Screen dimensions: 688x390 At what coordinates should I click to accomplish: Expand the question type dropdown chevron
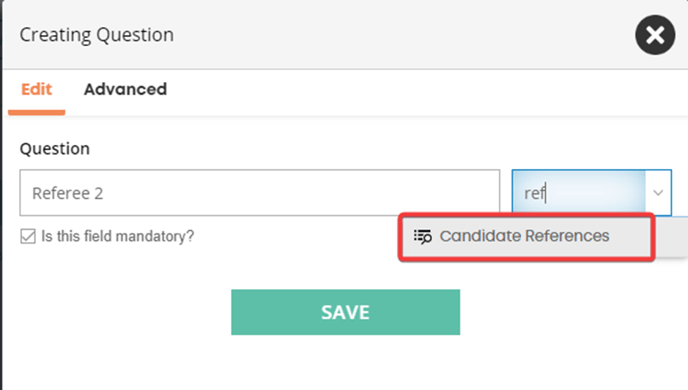coord(658,193)
